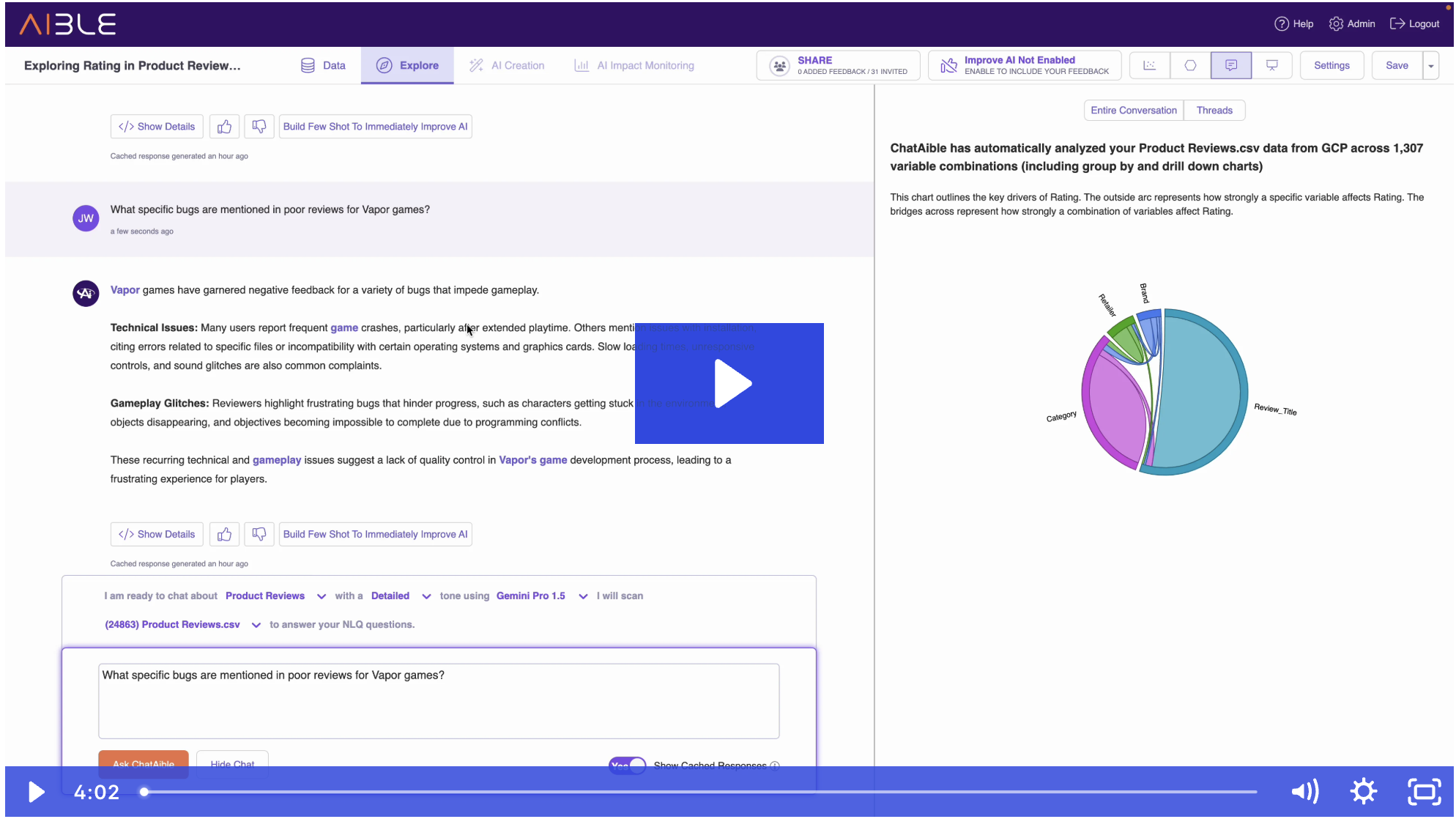Show Details on the upper response
The width and height of the screenshot is (1456, 819).
pyautogui.click(x=157, y=127)
